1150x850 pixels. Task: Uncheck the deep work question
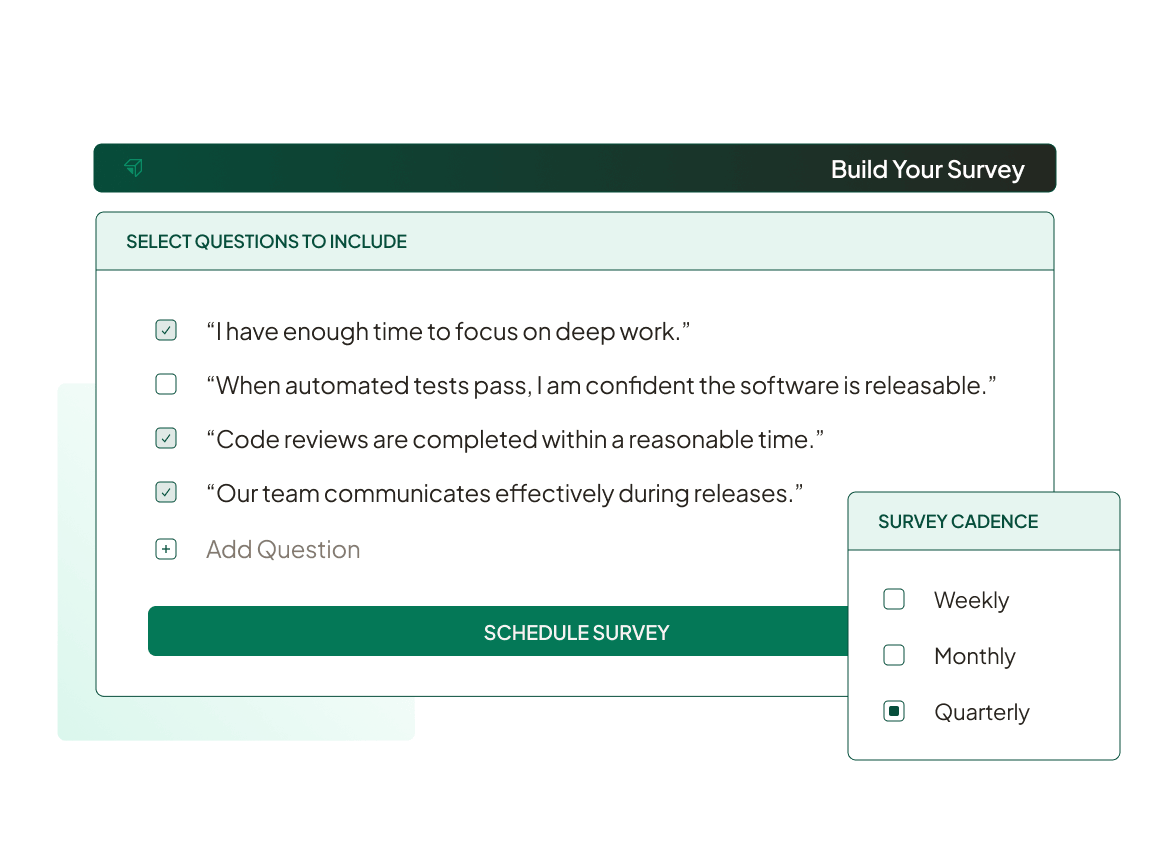tap(166, 330)
